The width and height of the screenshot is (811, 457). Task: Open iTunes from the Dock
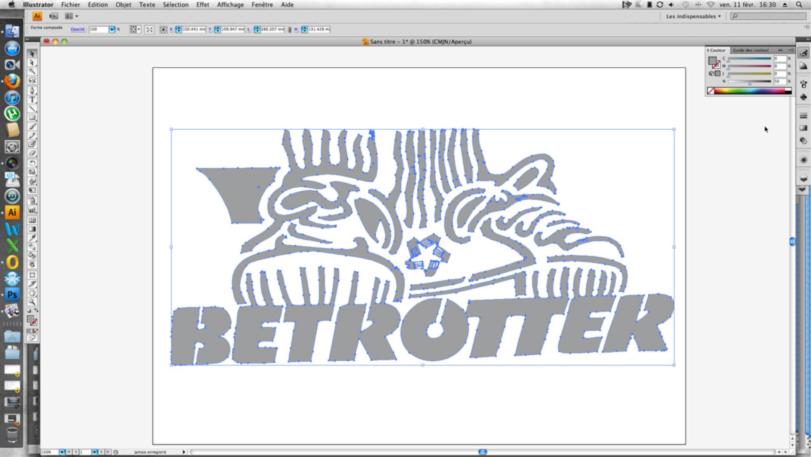12,98
